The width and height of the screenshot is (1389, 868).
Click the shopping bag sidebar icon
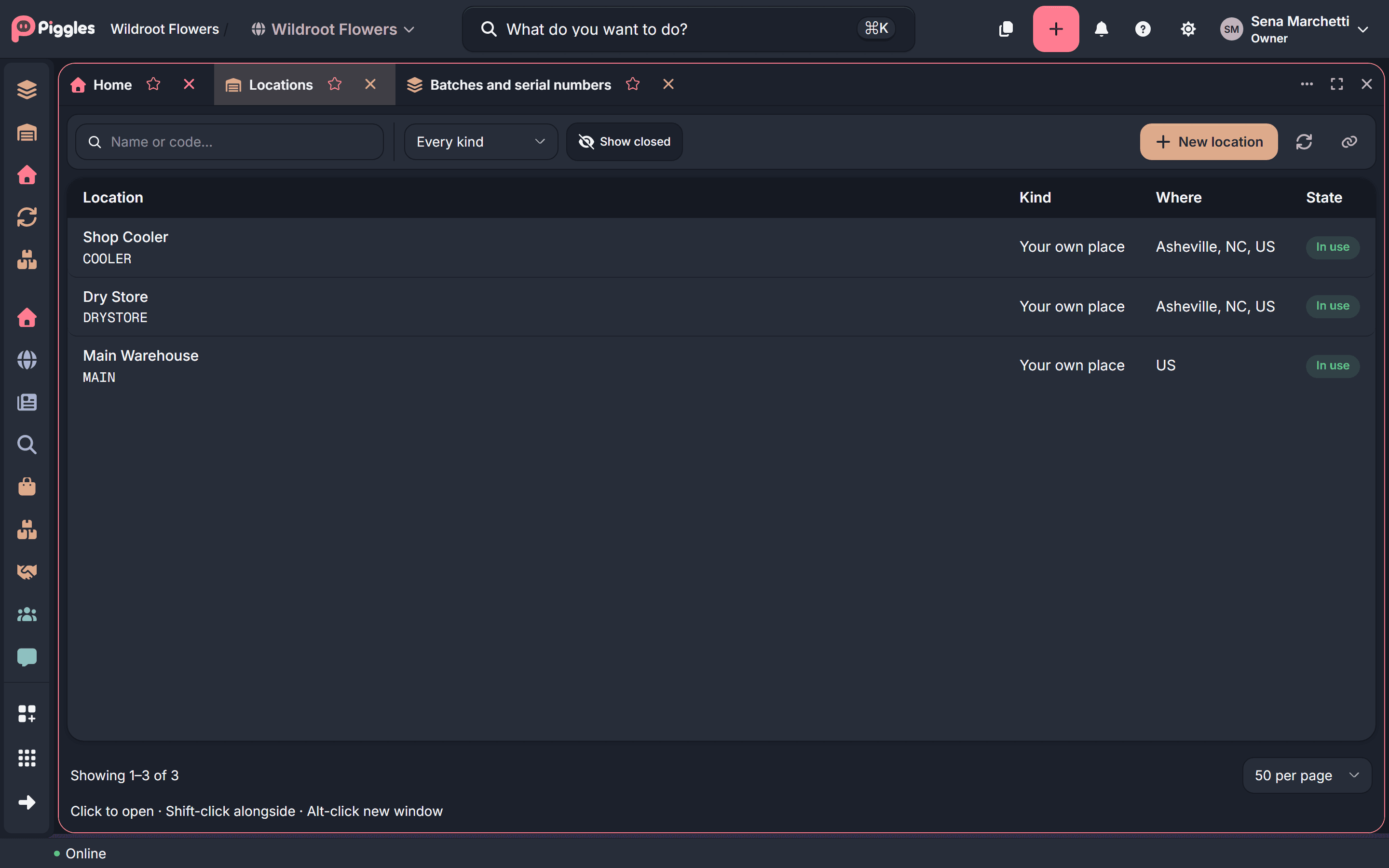[x=27, y=487]
